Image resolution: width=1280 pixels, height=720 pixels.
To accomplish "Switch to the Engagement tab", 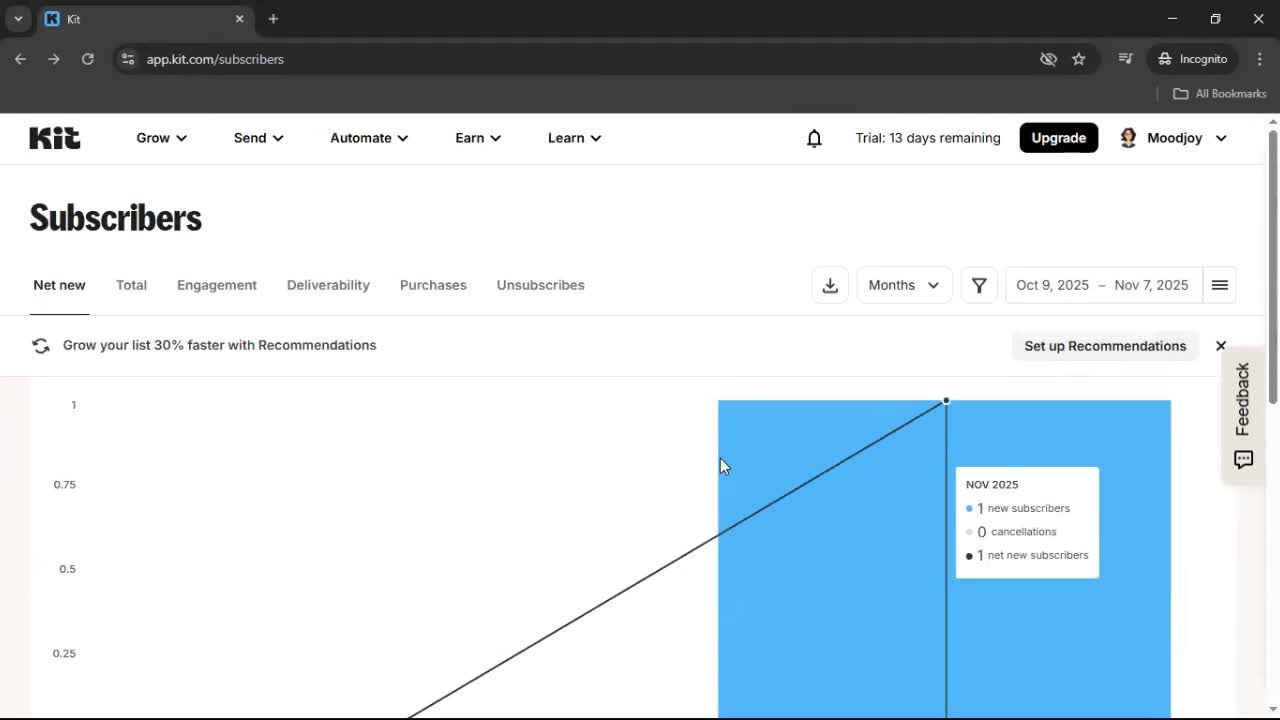I will click(x=216, y=285).
